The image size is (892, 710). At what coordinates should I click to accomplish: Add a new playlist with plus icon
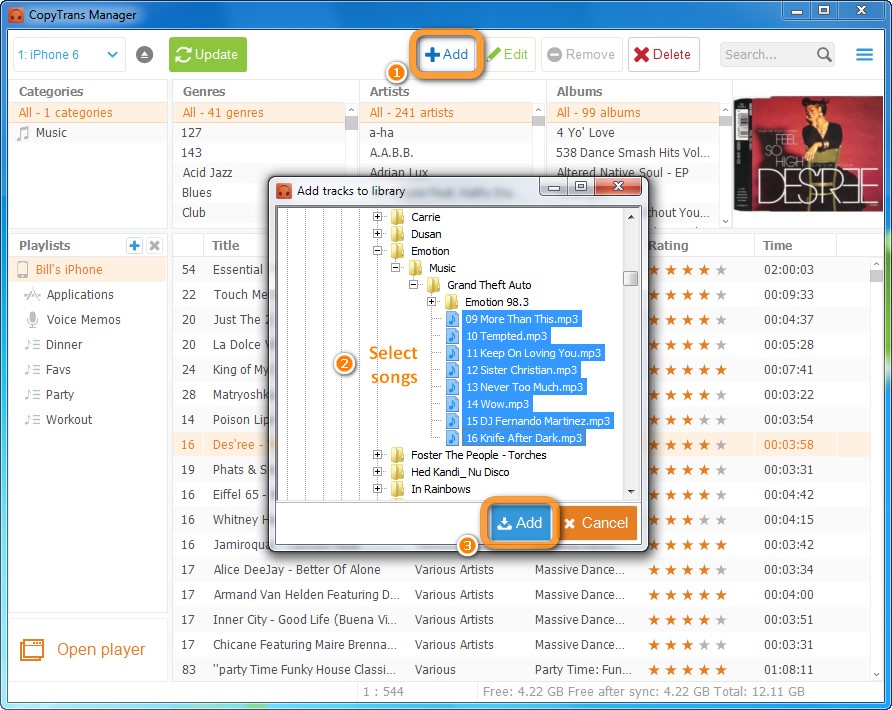point(134,246)
